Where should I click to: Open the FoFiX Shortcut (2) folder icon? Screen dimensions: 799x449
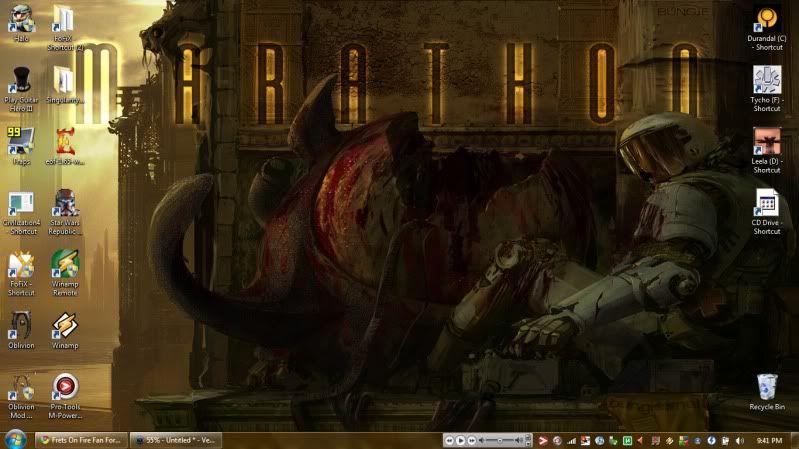click(65, 28)
